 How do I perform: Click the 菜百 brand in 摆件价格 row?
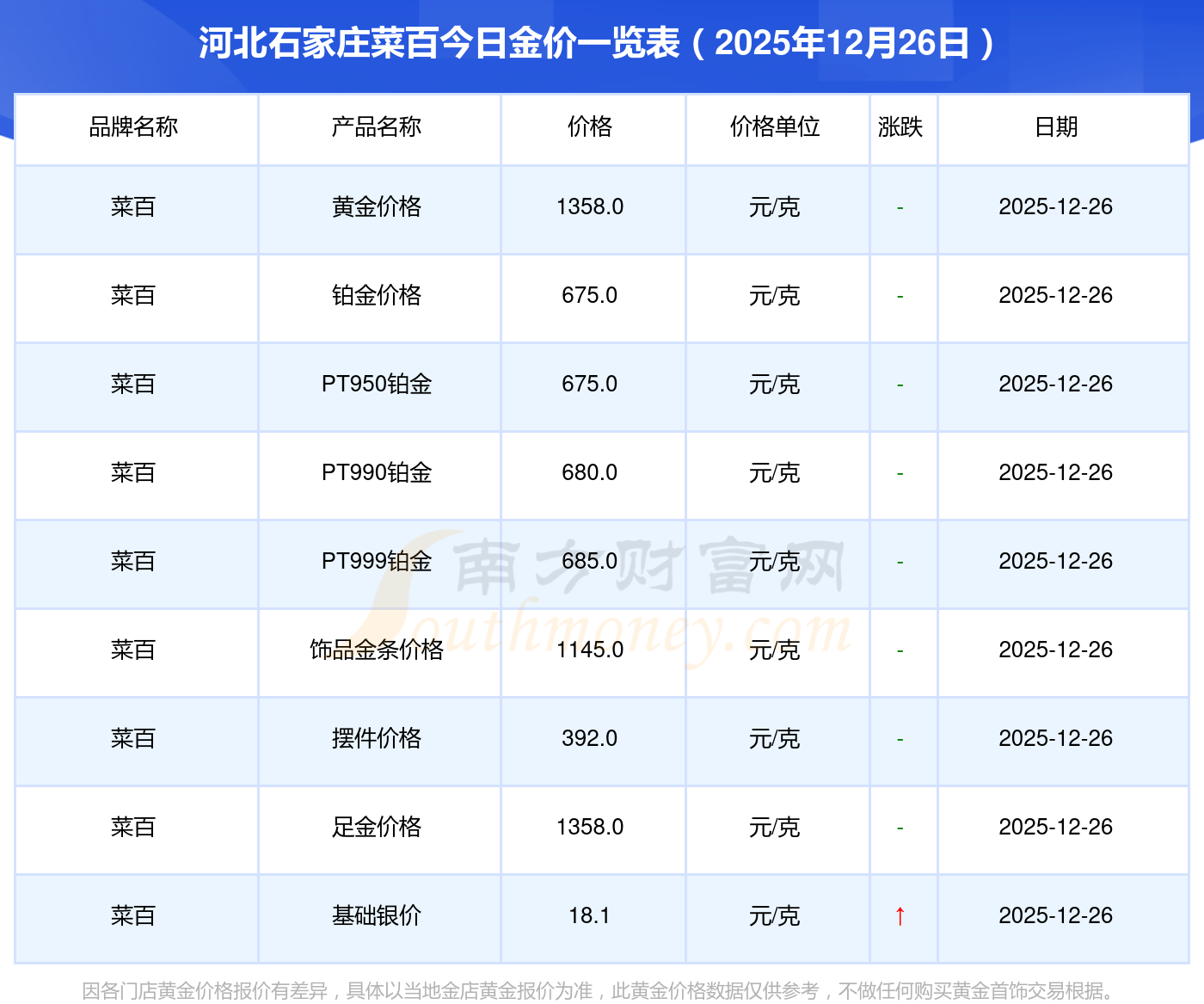click(x=133, y=739)
